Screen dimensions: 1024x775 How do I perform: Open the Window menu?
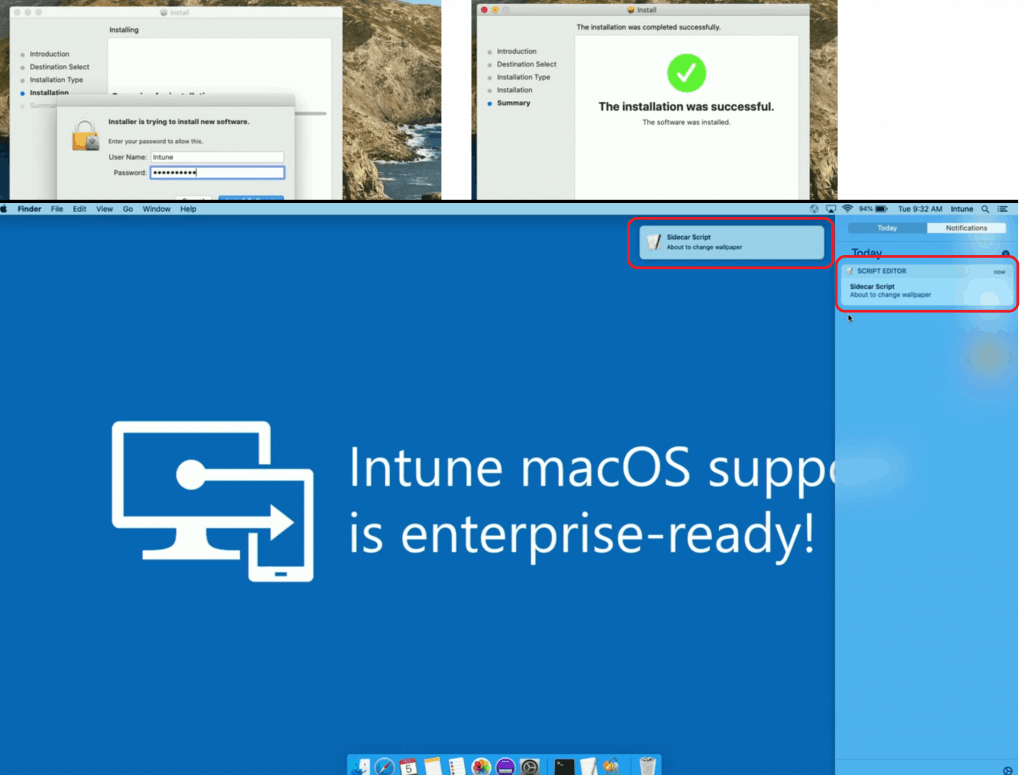point(157,209)
